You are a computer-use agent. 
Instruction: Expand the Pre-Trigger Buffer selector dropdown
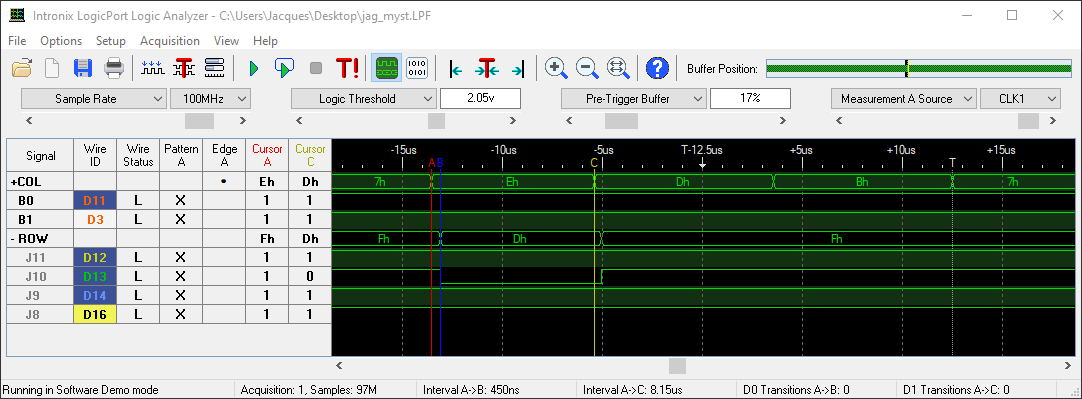[633, 99]
